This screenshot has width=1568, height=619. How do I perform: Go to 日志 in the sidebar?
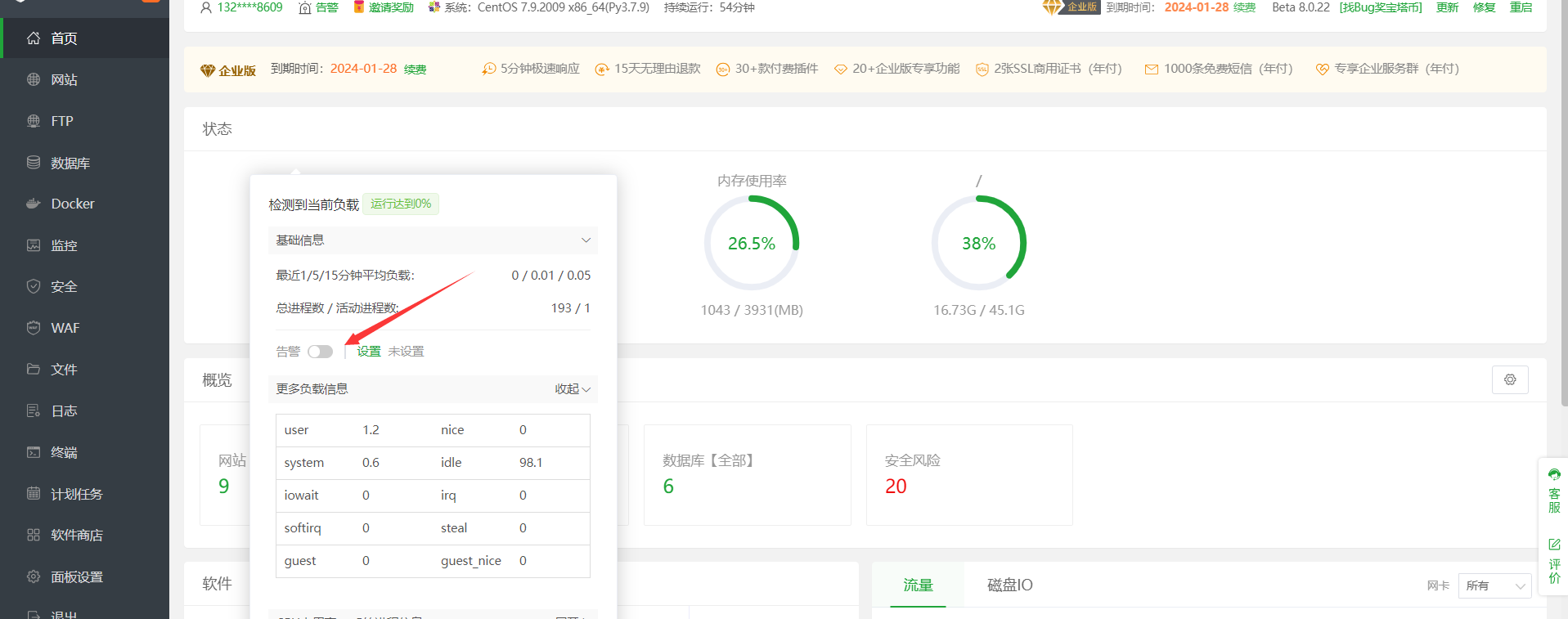coord(64,410)
